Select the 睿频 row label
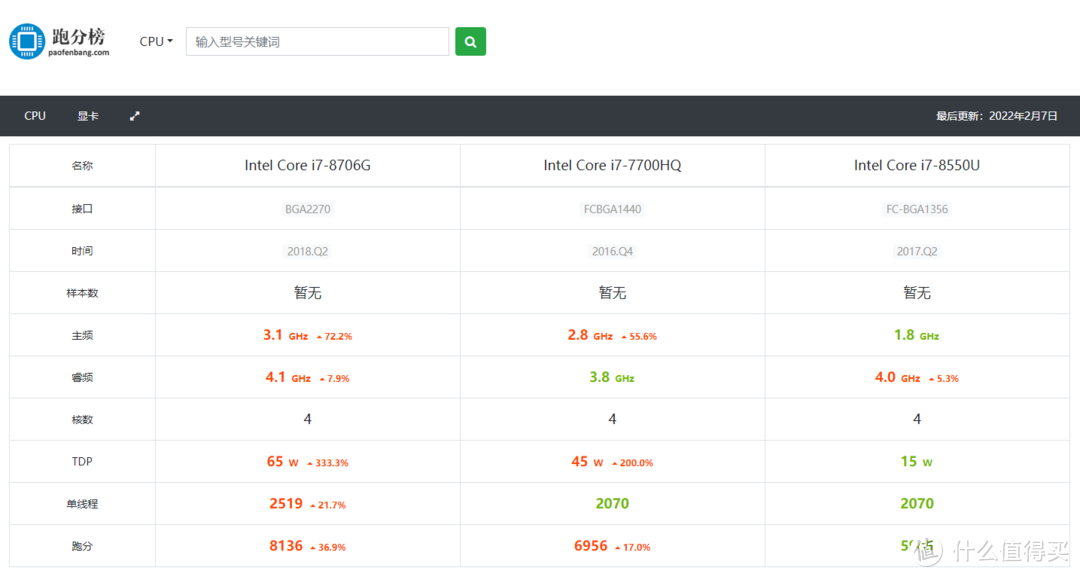1080x577 pixels. click(82, 377)
